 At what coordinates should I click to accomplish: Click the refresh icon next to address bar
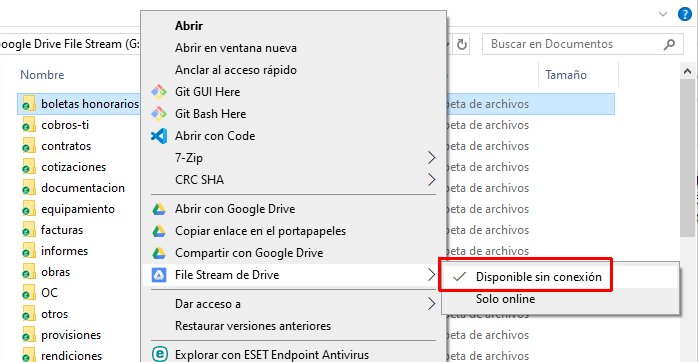[x=462, y=44]
